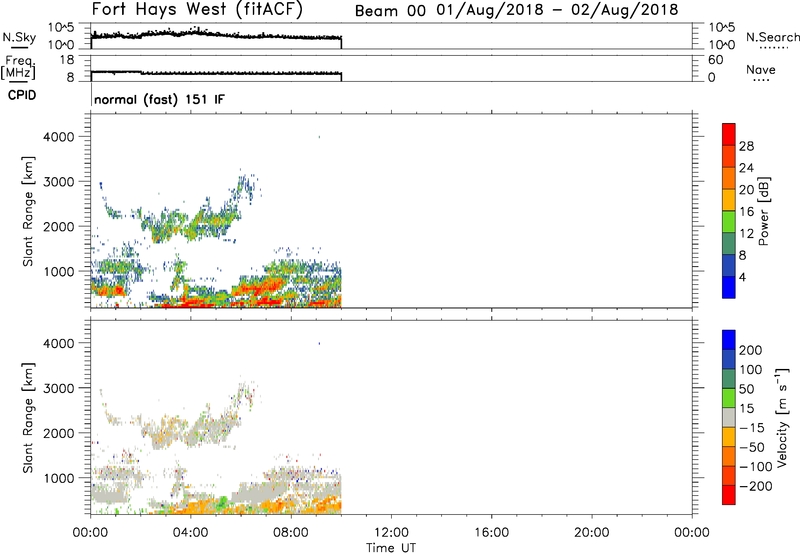Click the '3000' range tick of the velocity panel
This screenshot has height=554, width=800.
(59, 388)
